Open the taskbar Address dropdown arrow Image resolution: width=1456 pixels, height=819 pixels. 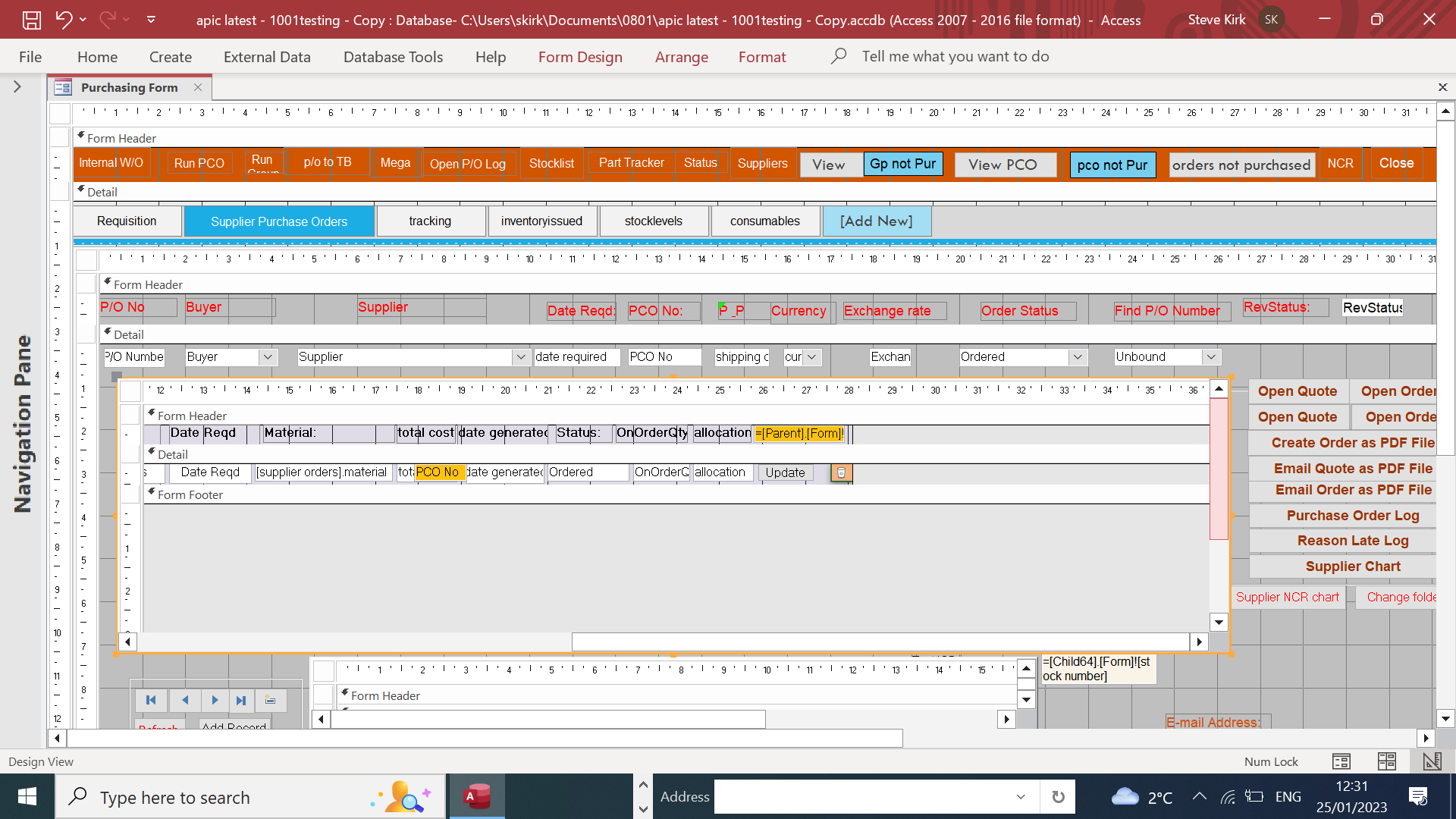point(1021,797)
